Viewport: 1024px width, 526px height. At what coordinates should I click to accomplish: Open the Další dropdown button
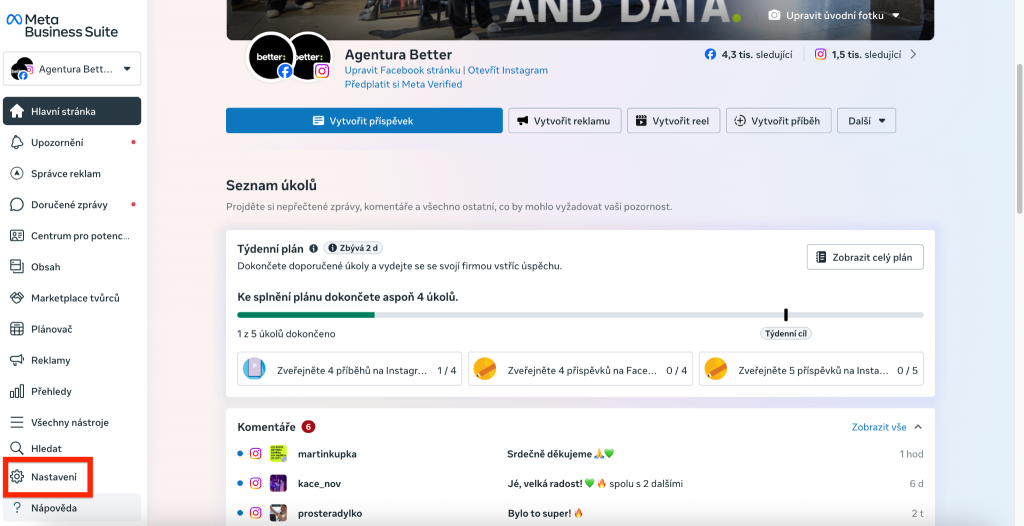[867, 121]
